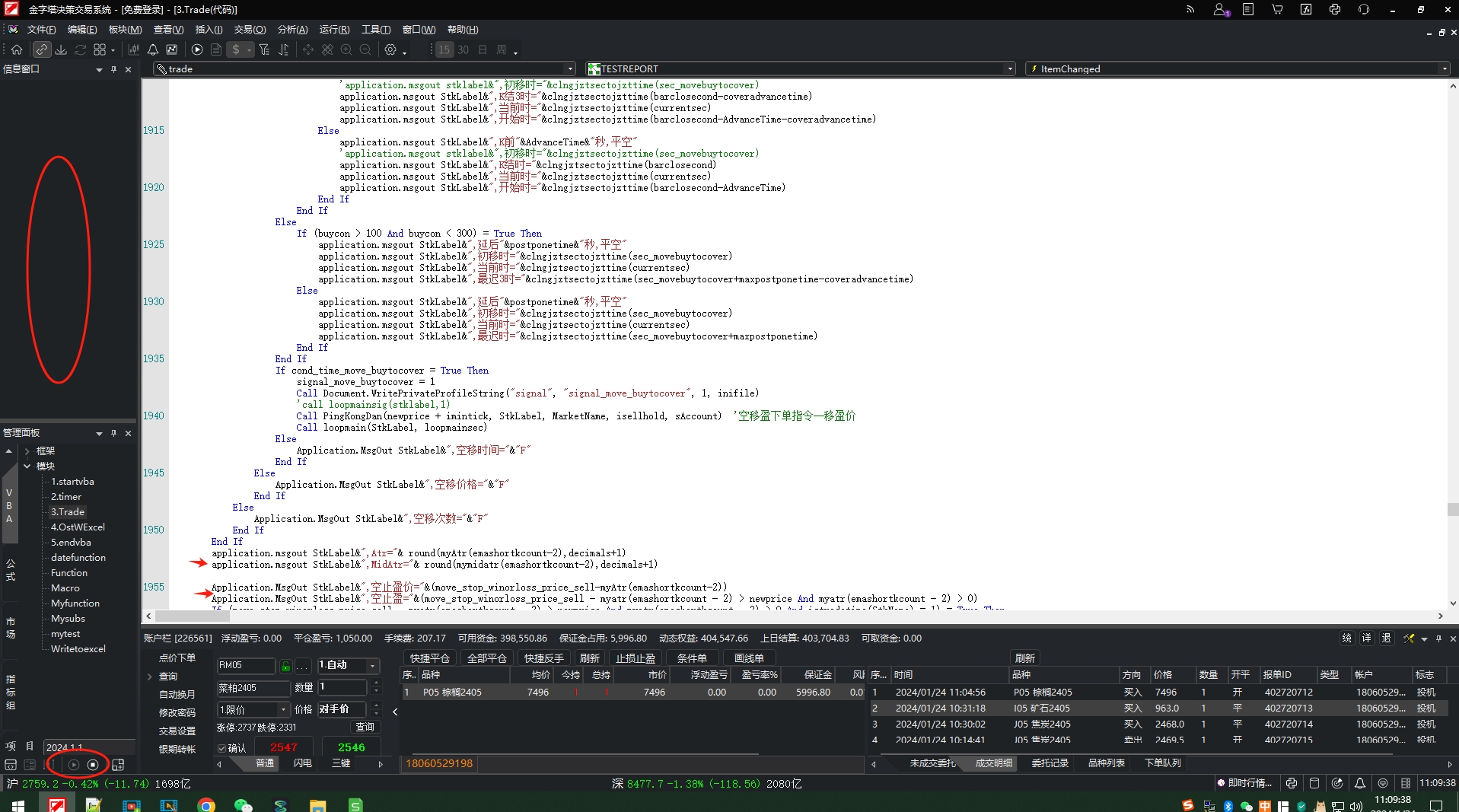The image size is (1459, 812).
Task: Increase the 数量 quantity stepper
Action: click(x=376, y=683)
